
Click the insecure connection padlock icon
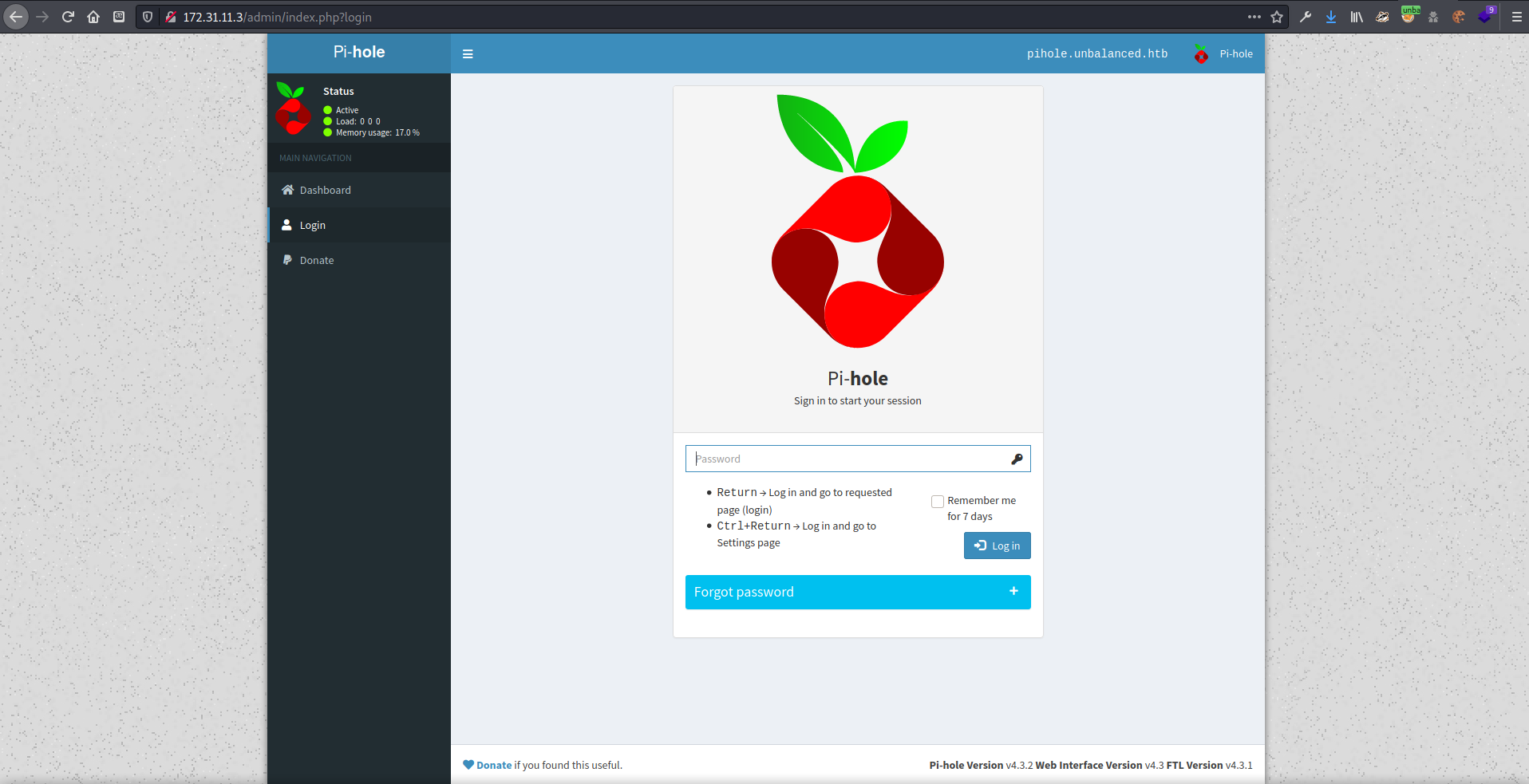pyautogui.click(x=170, y=17)
